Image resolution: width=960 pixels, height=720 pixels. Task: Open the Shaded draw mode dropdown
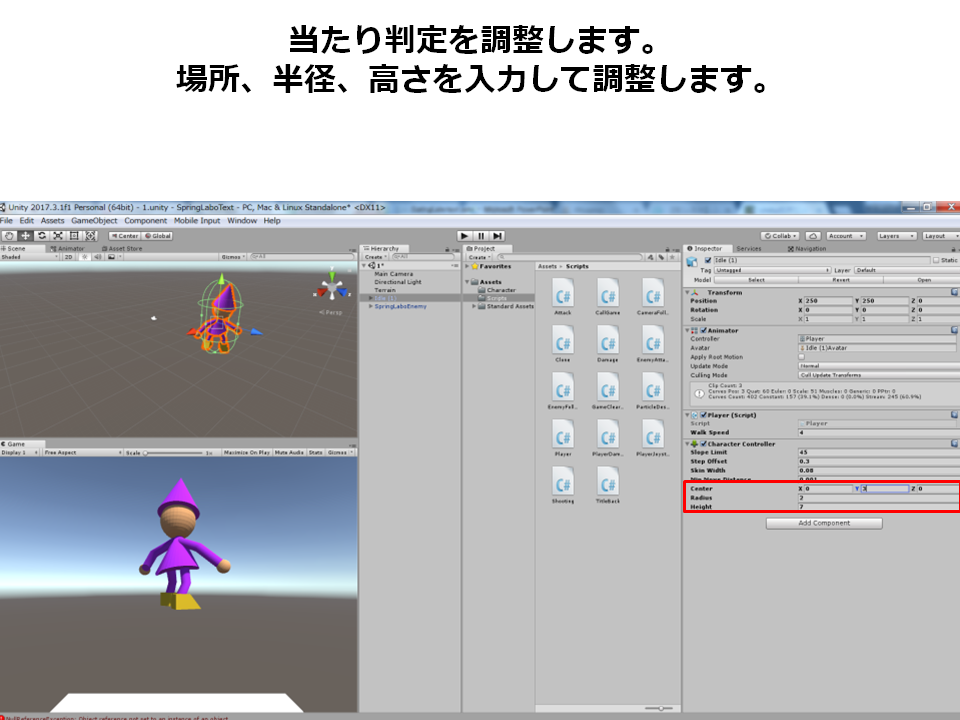click(x=29, y=257)
